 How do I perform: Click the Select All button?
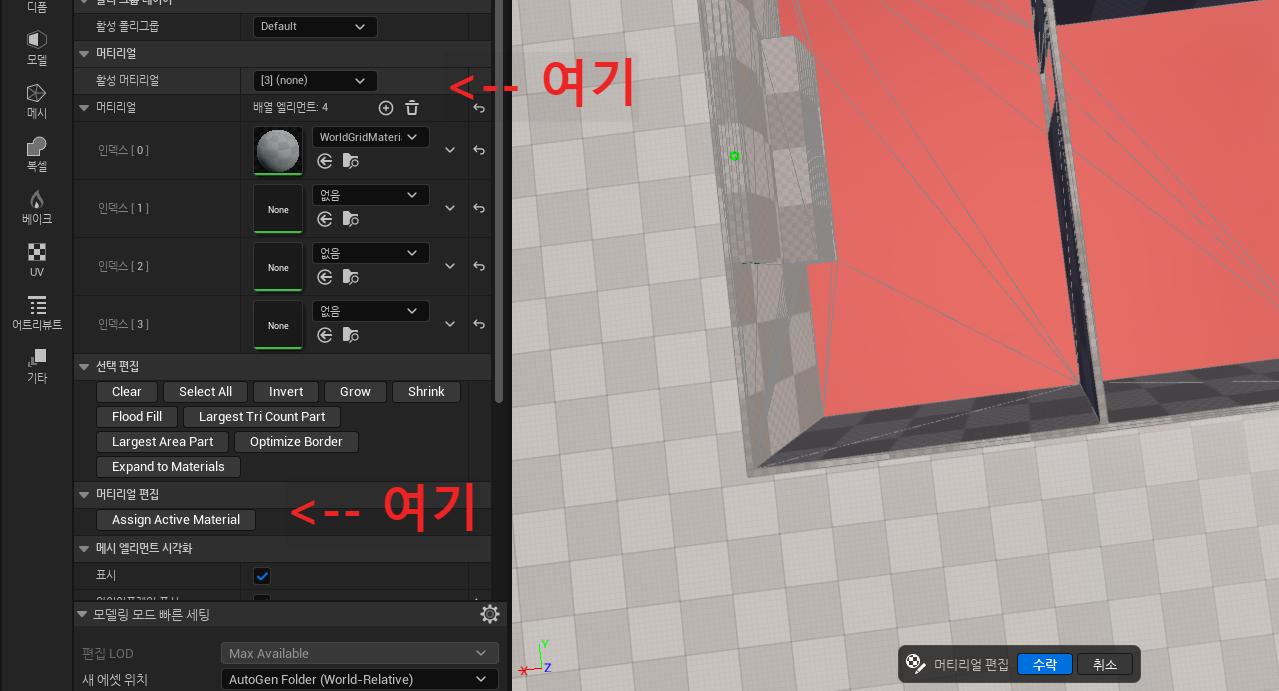tap(206, 392)
